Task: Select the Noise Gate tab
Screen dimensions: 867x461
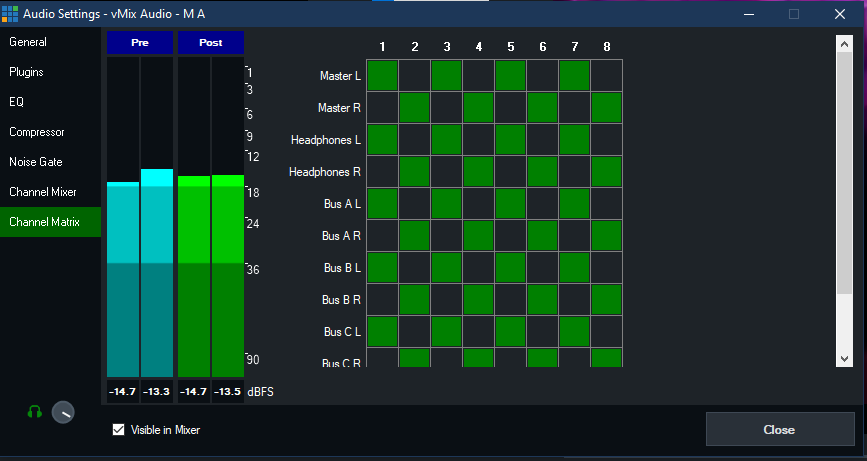Action: click(x=36, y=162)
